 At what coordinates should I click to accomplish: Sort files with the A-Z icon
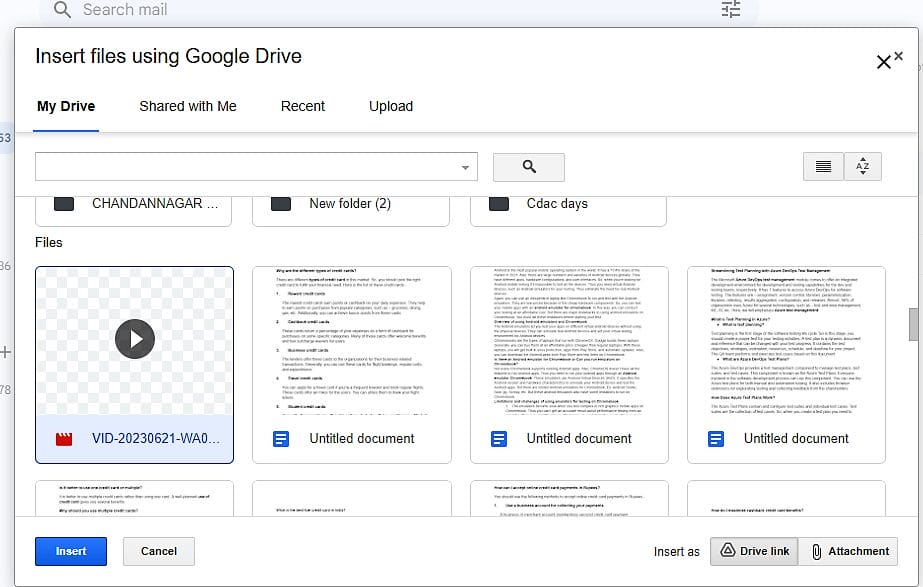point(863,166)
